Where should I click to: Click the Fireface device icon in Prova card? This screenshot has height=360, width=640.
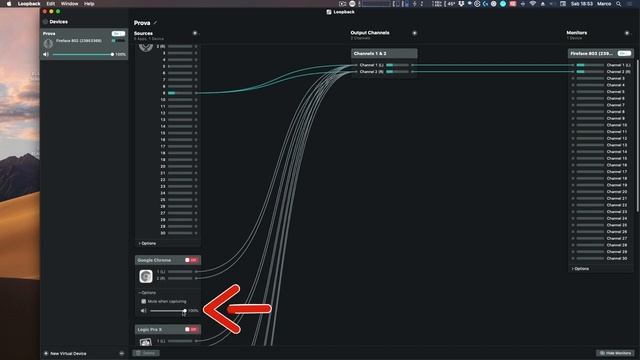[x=48, y=43]
